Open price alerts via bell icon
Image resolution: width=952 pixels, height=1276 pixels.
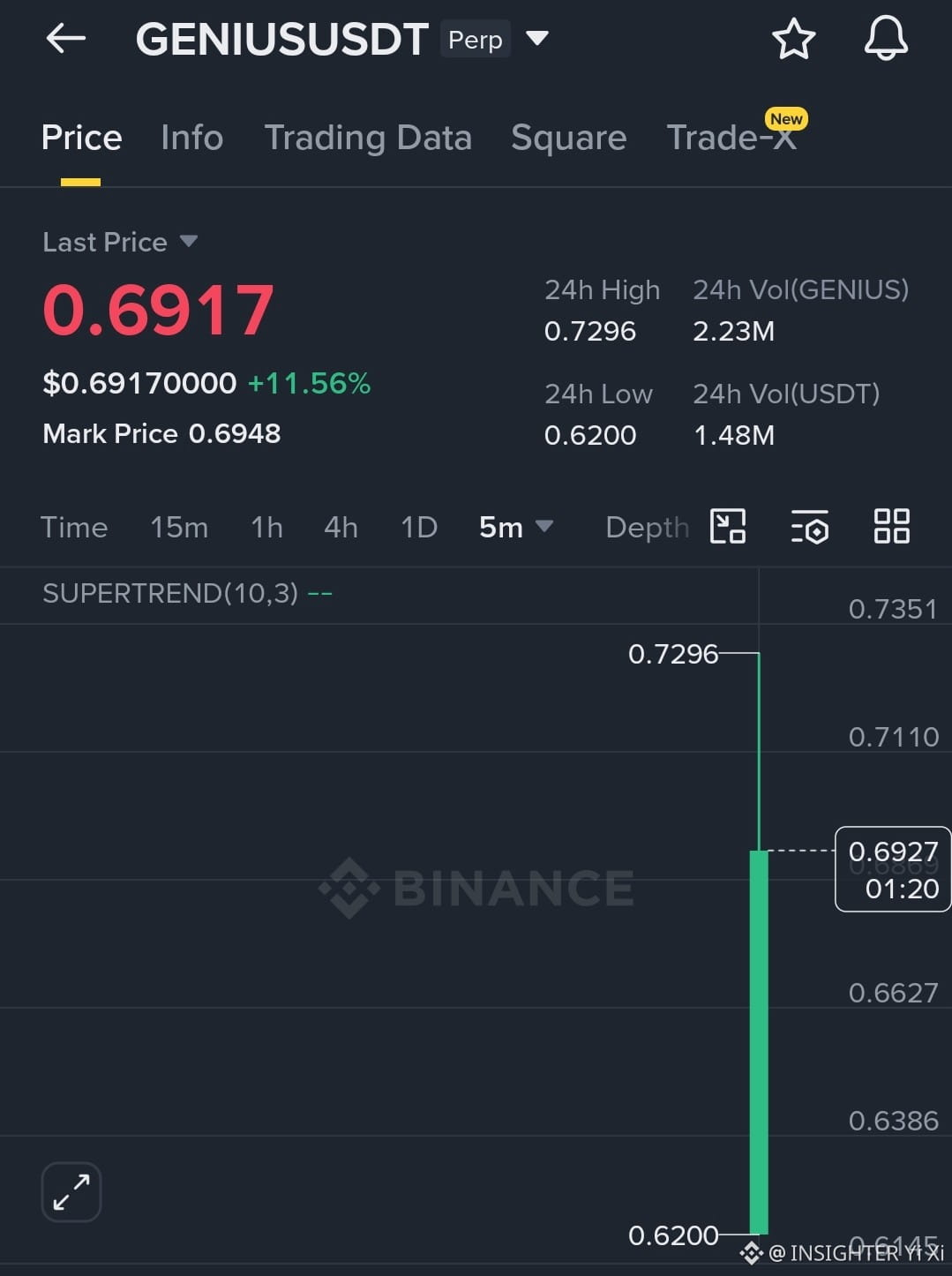(886, 39)
